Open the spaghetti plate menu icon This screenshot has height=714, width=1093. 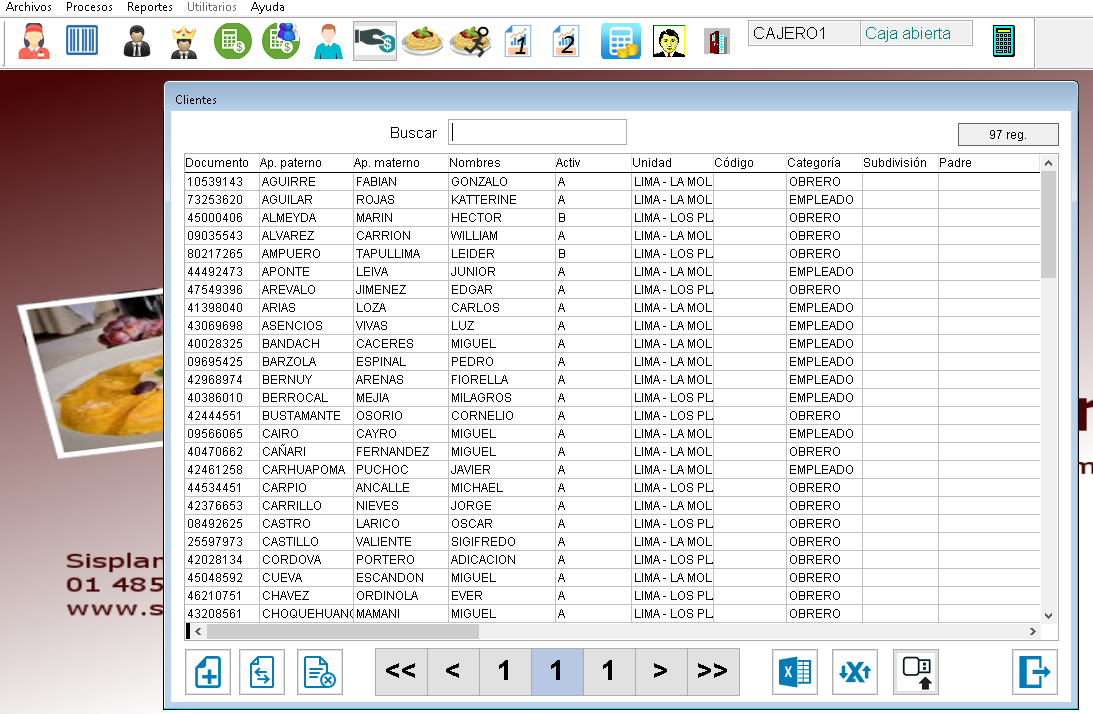point(422,41)
